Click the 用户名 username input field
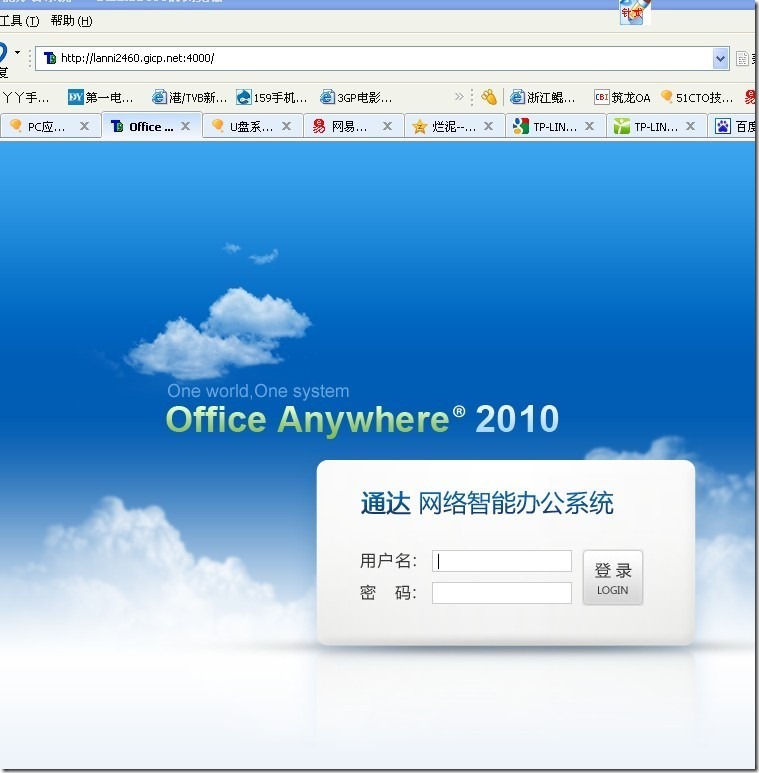Image resolution: width=759 pixels, height=773 pixels. 502,561
